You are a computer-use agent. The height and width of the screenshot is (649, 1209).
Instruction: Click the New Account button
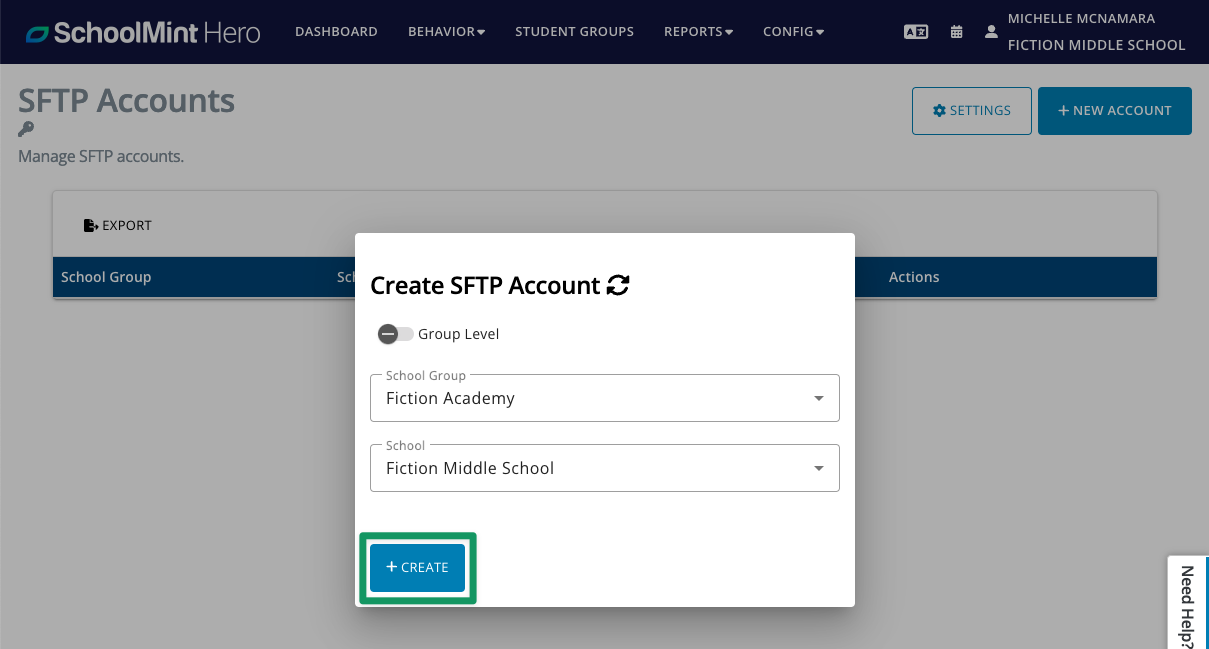point(1115,111)
